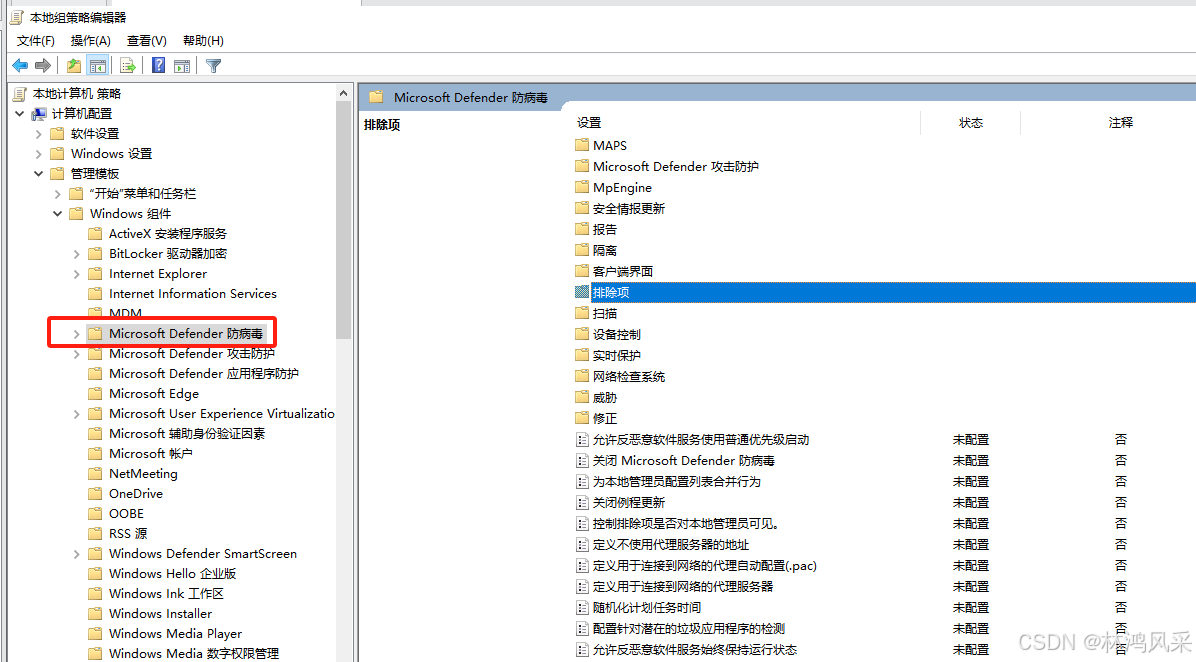Click the tree pane scrollbar up arrow
The width and height of the screenshot is (1196, 662).
(343, 93)
